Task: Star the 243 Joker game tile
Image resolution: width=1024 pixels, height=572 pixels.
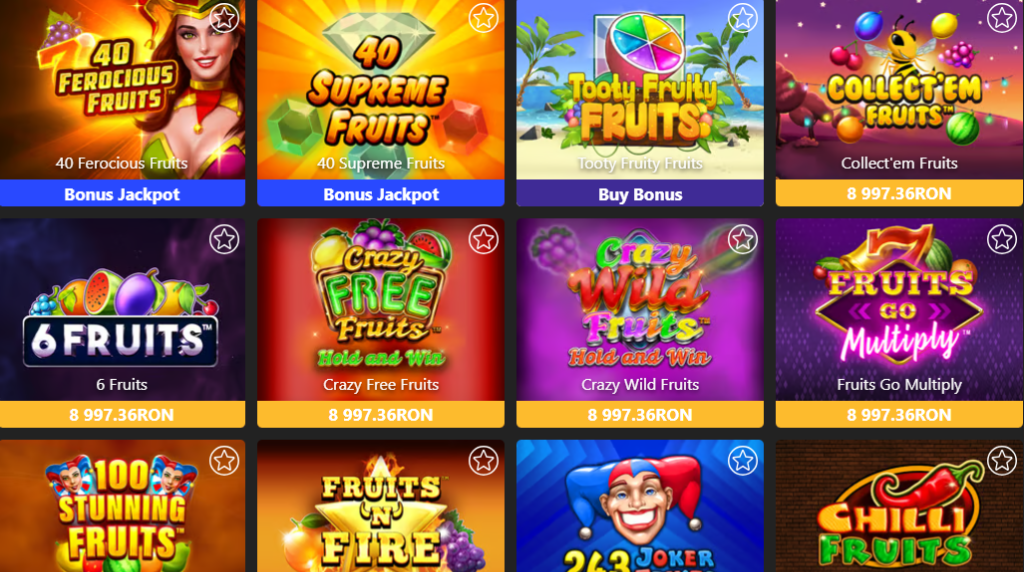Action: point(743,461)
